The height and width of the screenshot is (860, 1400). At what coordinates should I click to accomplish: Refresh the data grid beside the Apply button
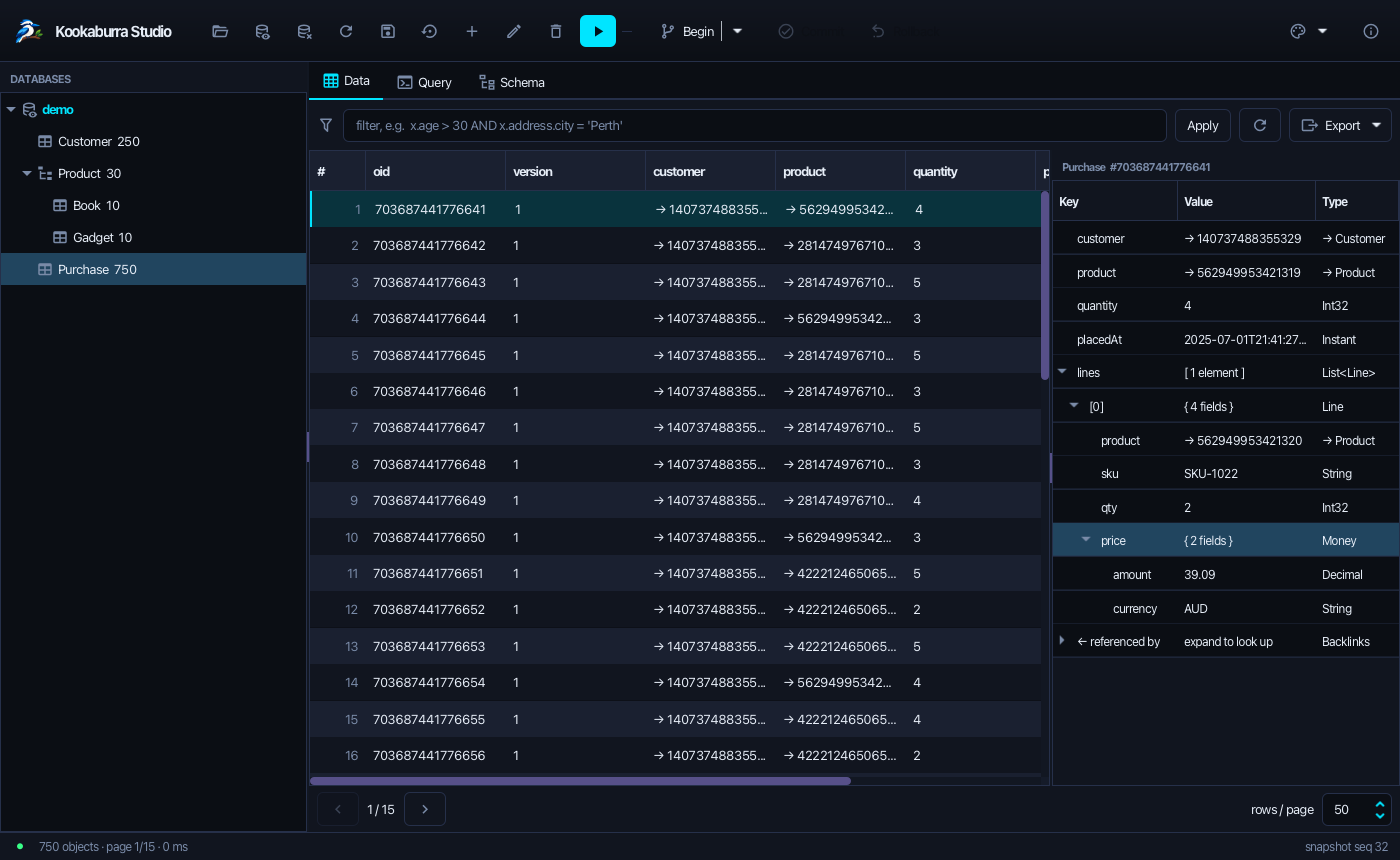(1260, 125)
